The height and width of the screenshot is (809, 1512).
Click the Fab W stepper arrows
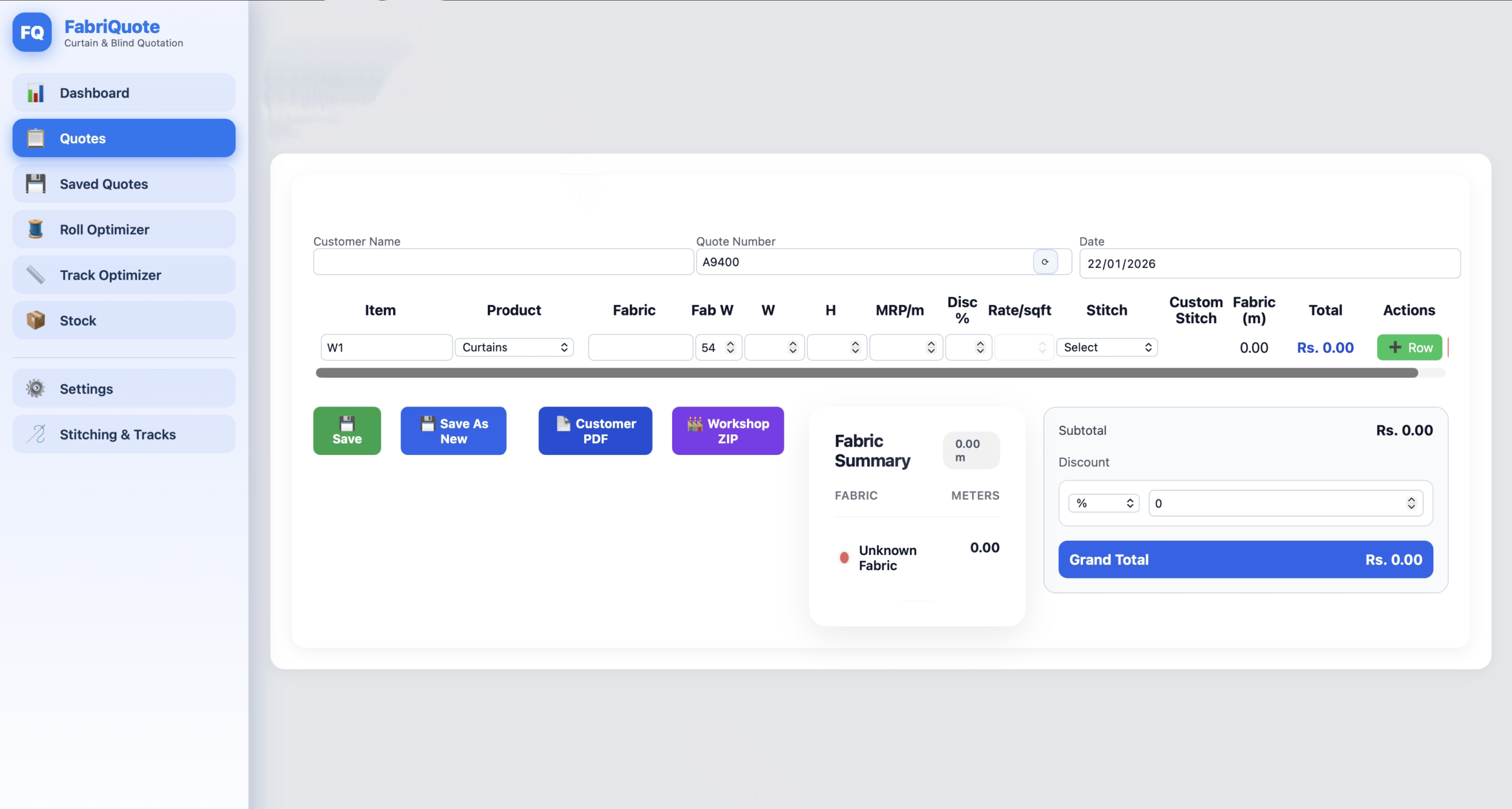[731, 347]
